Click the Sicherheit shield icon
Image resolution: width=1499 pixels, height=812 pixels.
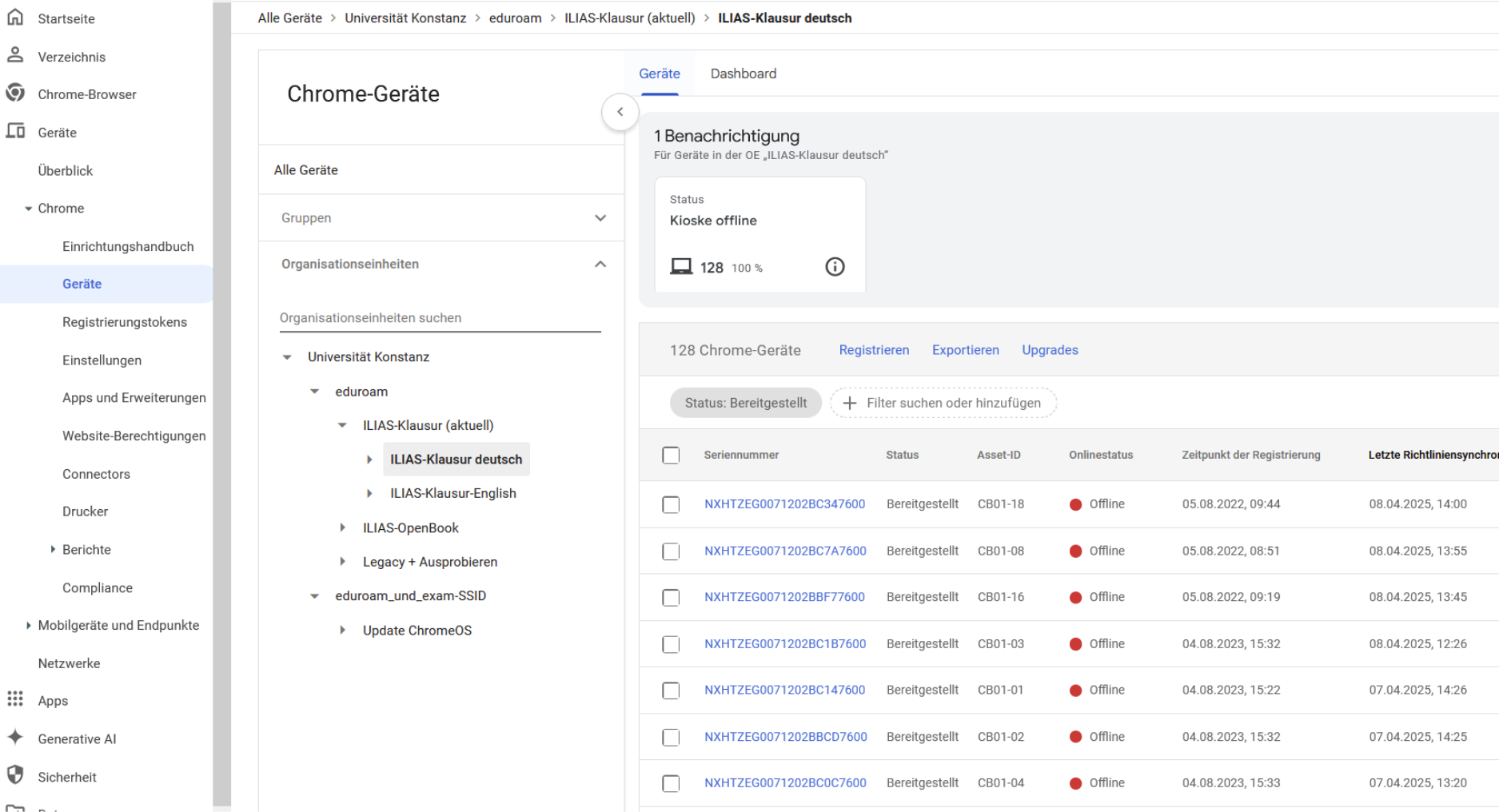[x=15, y=775]
